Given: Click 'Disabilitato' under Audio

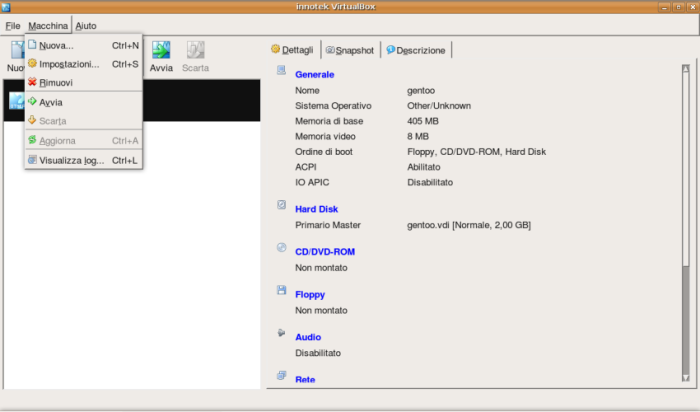Looking at the screenshot, I should pos(318,353).
